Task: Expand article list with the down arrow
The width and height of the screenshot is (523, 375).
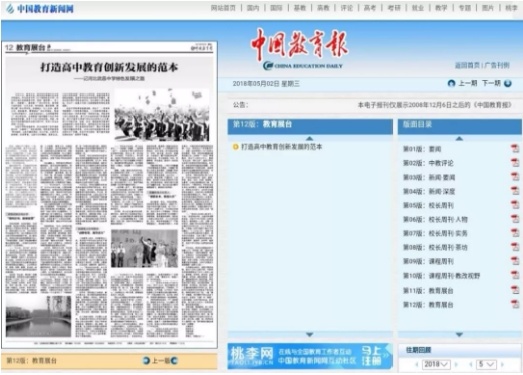Action: (310, 334)
